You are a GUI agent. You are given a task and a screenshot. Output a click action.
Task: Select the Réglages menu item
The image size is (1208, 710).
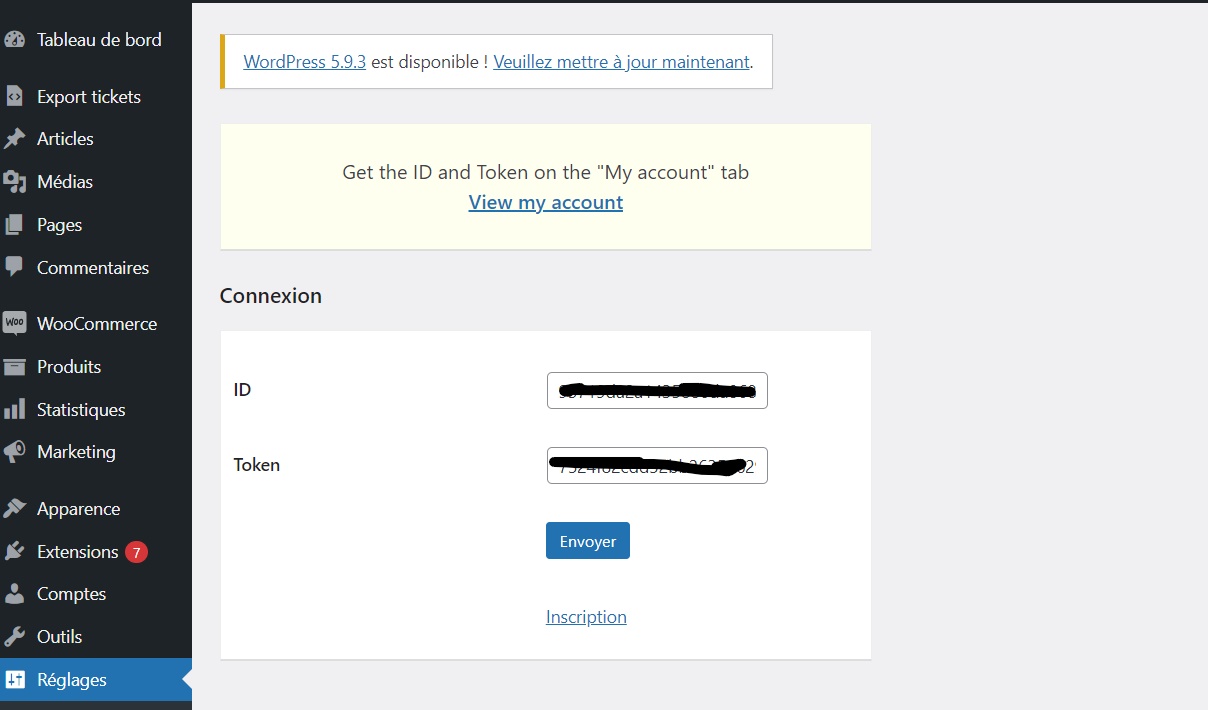tap(71, 680)
